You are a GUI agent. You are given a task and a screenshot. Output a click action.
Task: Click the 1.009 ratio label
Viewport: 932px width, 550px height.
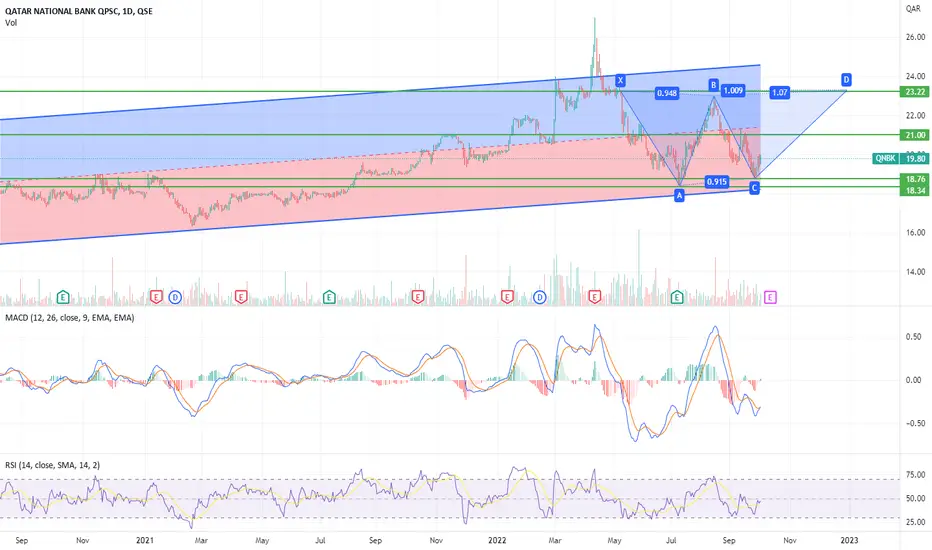tap(733, 90)
